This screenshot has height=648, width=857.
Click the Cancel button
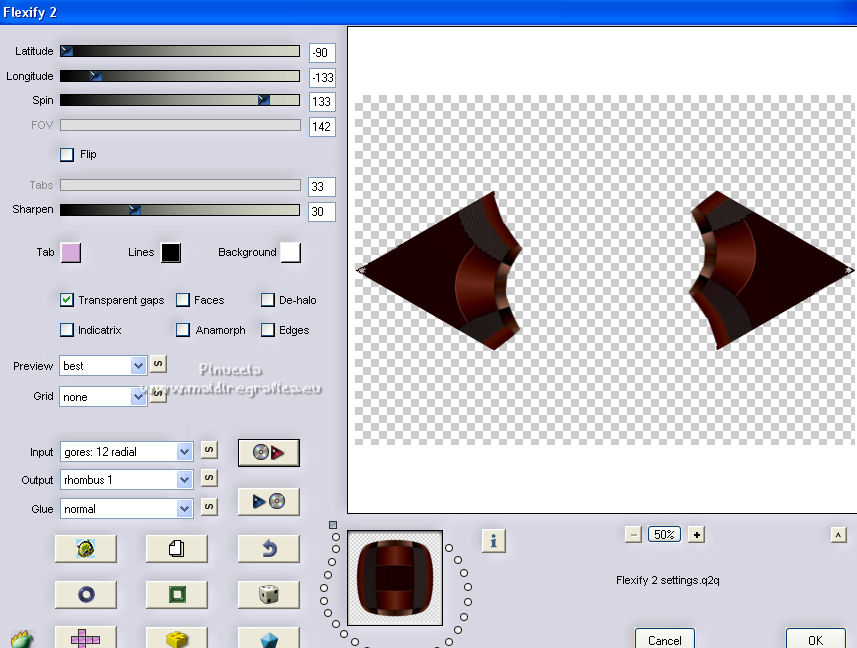[x=665, y=639]
